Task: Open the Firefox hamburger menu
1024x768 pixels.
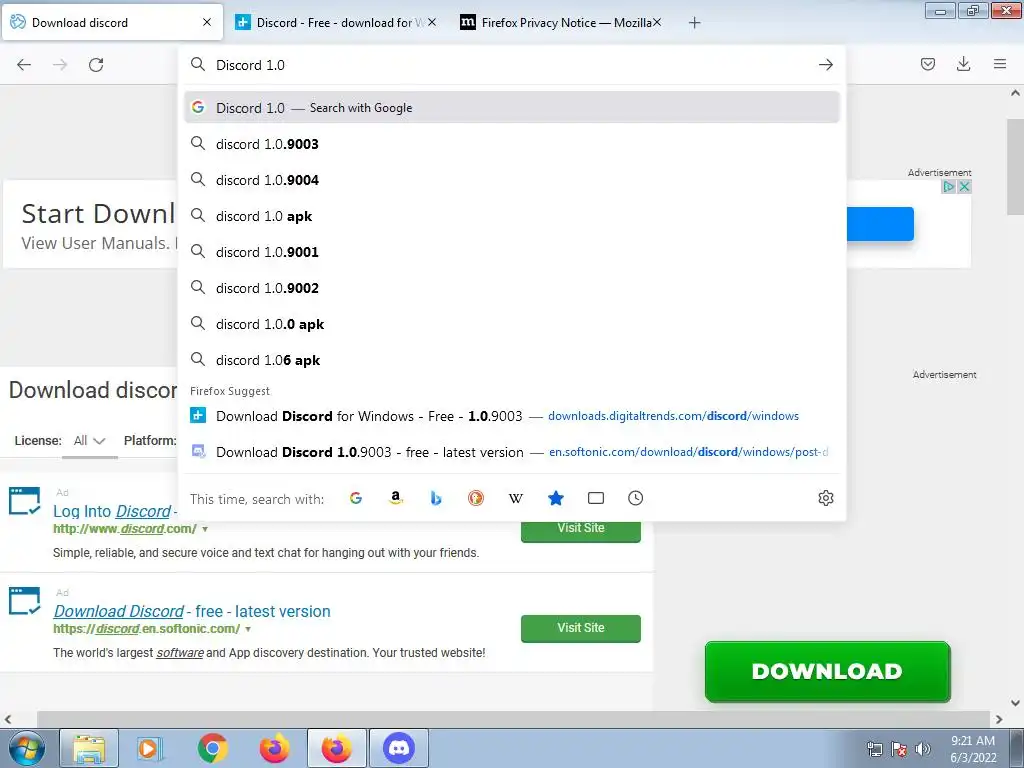Action: (1000, 64)
